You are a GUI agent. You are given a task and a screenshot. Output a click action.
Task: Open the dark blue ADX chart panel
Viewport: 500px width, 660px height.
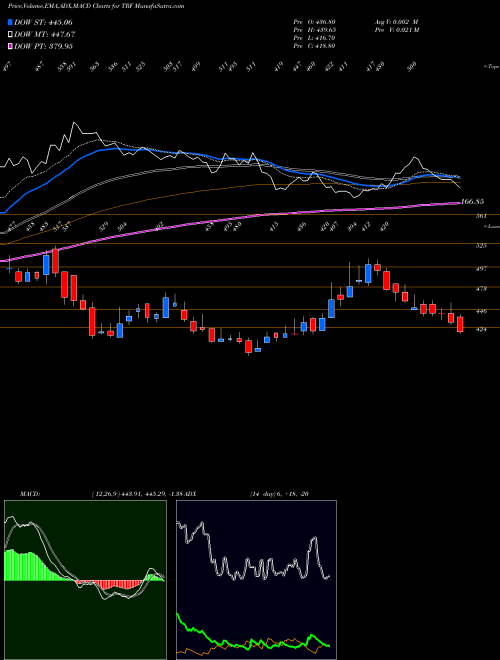pyautogui.click(x=256, y=580)
